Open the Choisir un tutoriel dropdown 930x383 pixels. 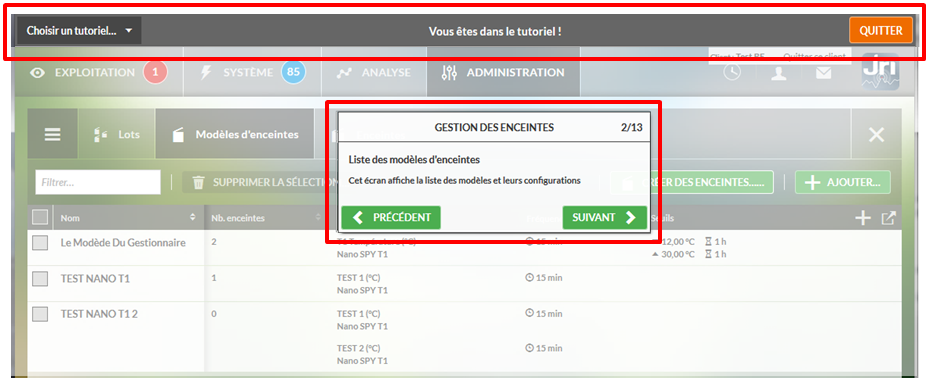click(79, 31)
